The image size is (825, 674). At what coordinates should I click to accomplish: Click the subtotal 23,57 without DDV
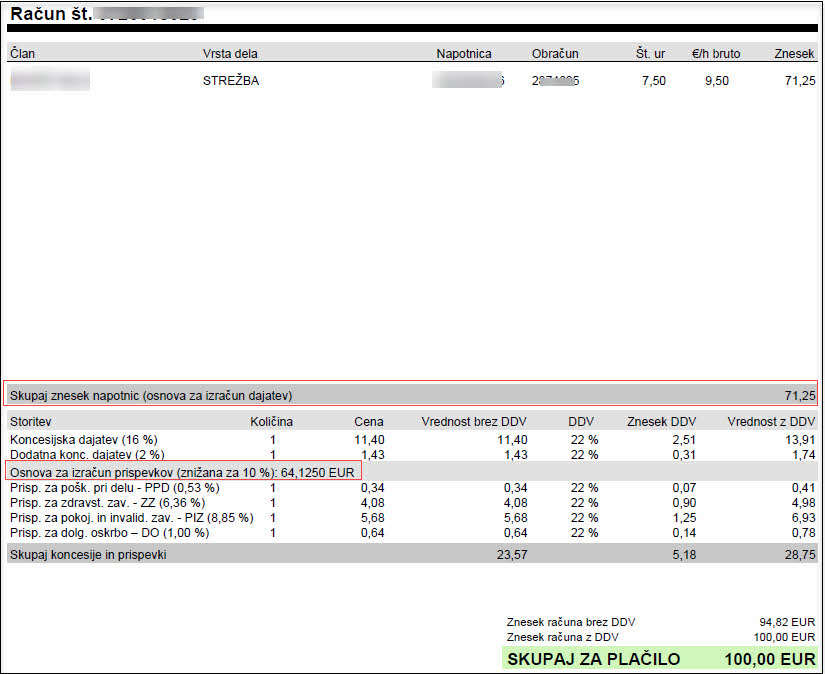click(512, 555)
